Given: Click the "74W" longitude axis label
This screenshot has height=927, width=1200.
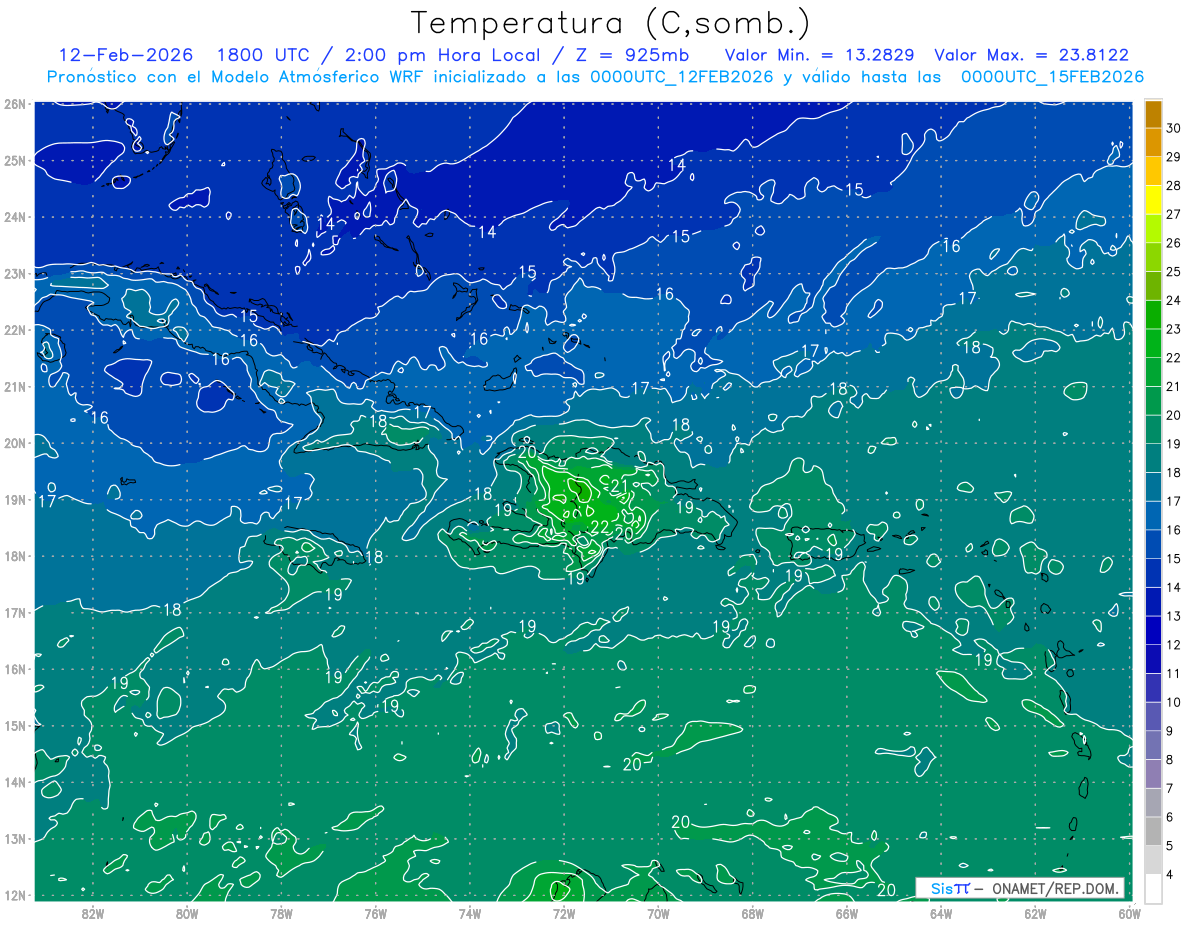Looking at the screenshot, I should tap(469, 914).
